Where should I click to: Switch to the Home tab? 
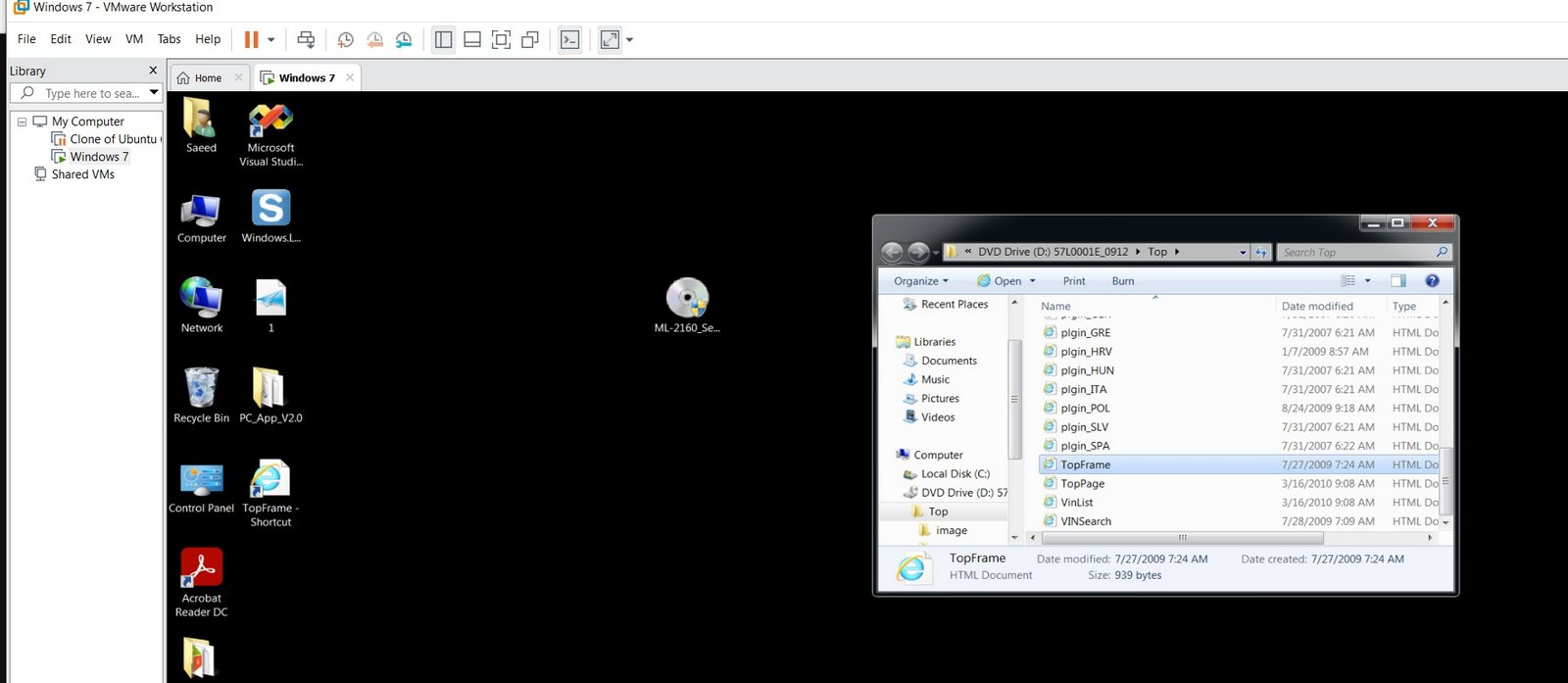pyautogui.click(x=208, y=77)
